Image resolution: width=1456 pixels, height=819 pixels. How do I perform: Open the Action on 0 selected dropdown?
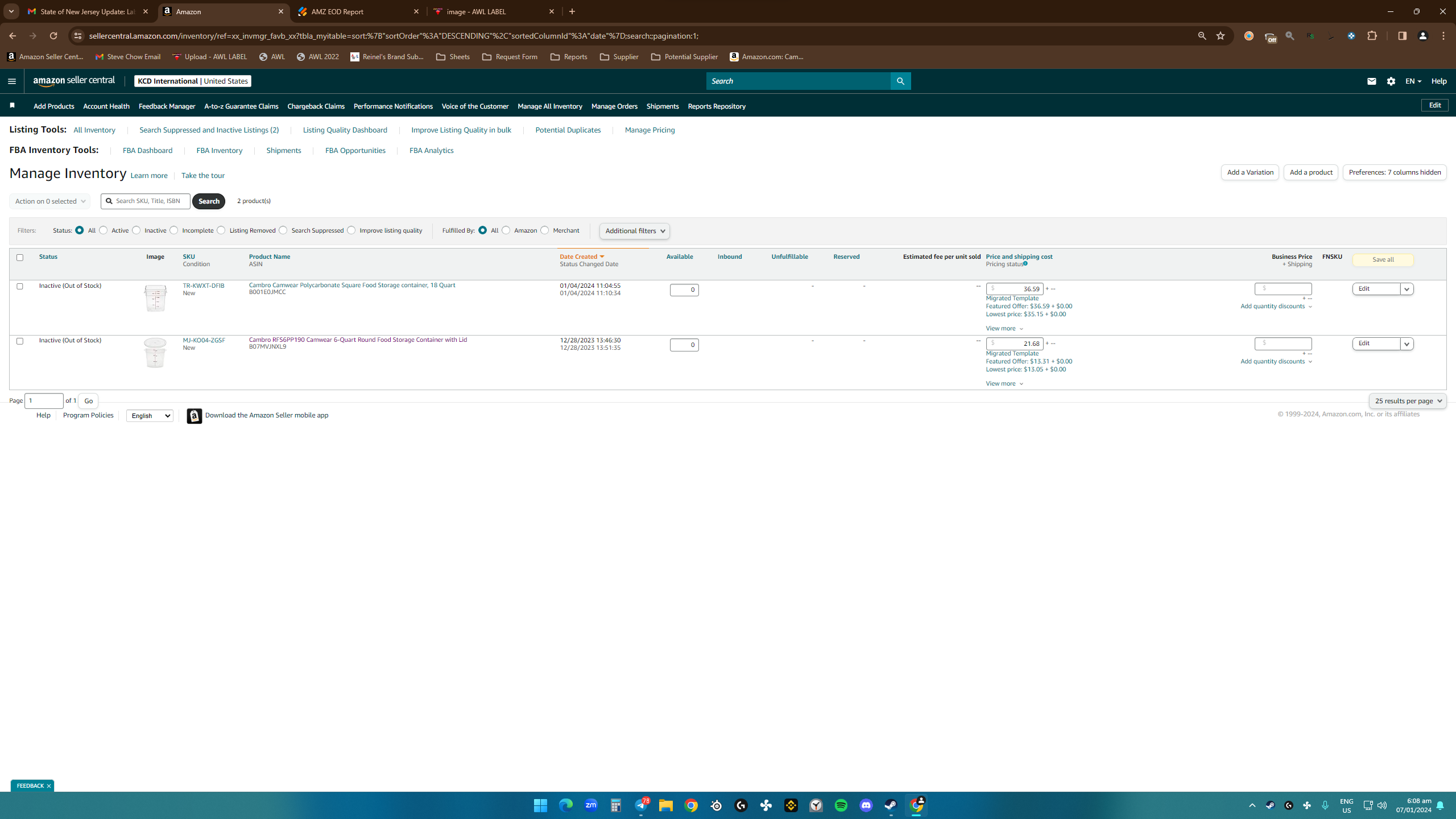[x=50, y=201]
